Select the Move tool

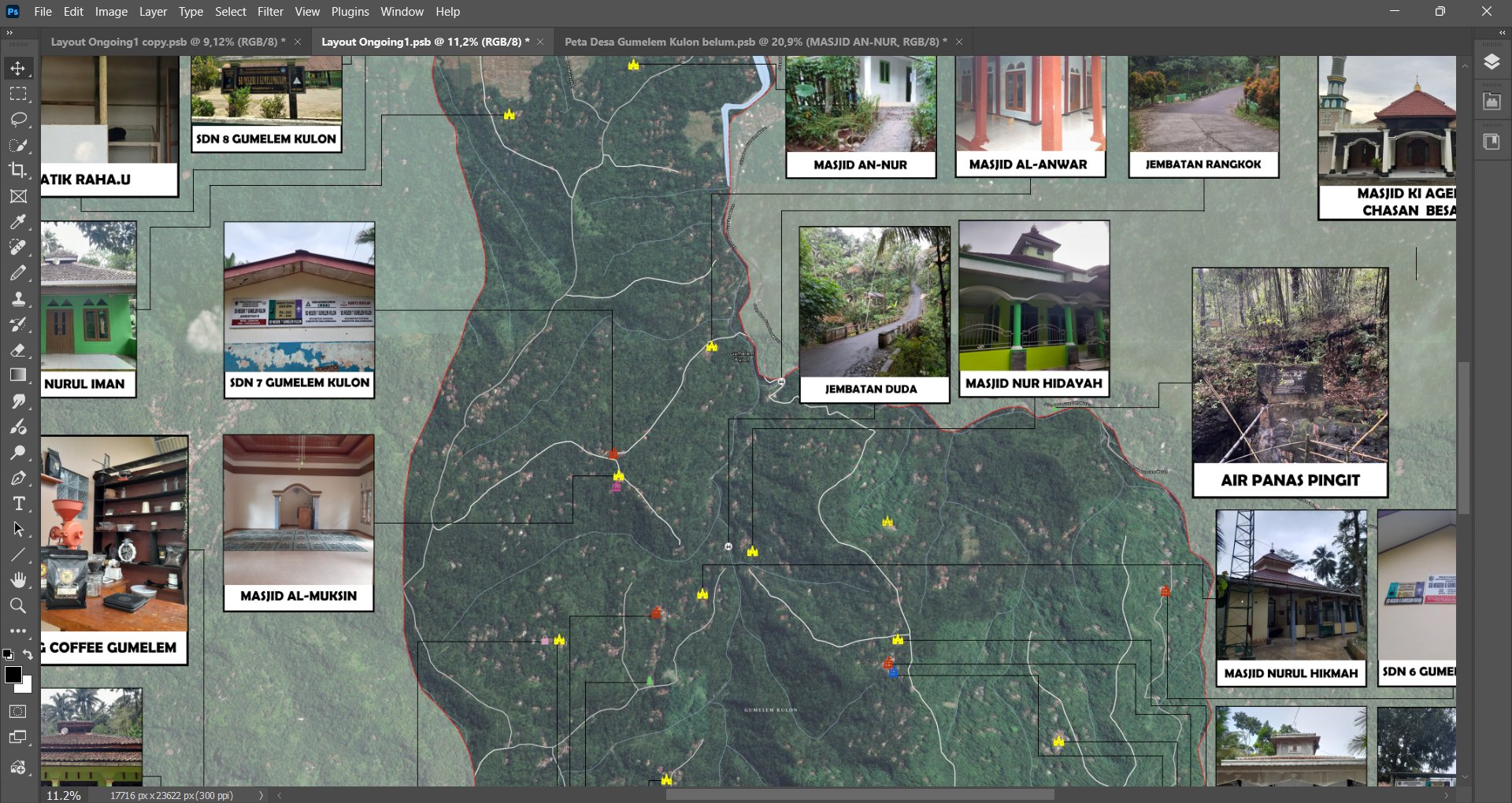(x=18, y=68)
